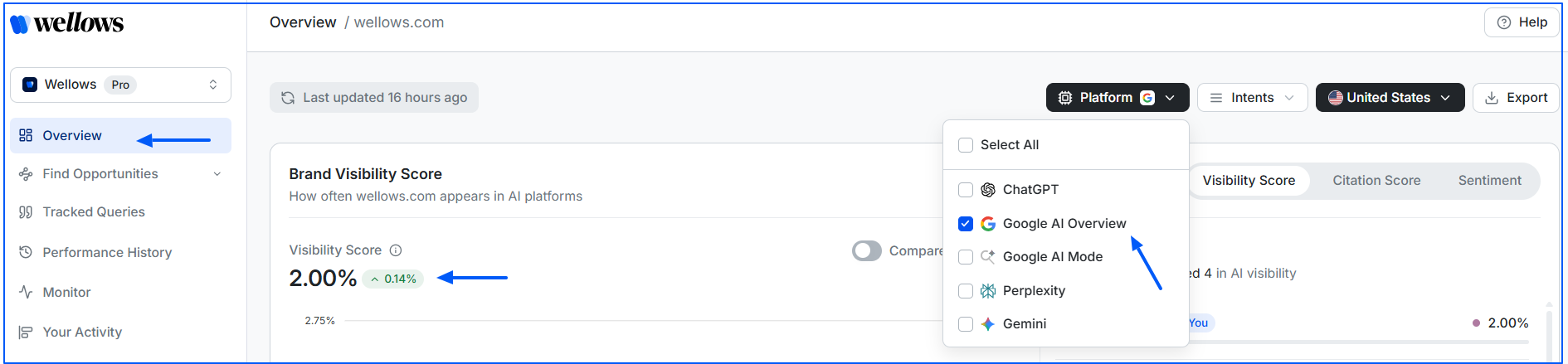Click the Export button
This screenshot has width=1568, height=364.
(x=1516, y=98)
